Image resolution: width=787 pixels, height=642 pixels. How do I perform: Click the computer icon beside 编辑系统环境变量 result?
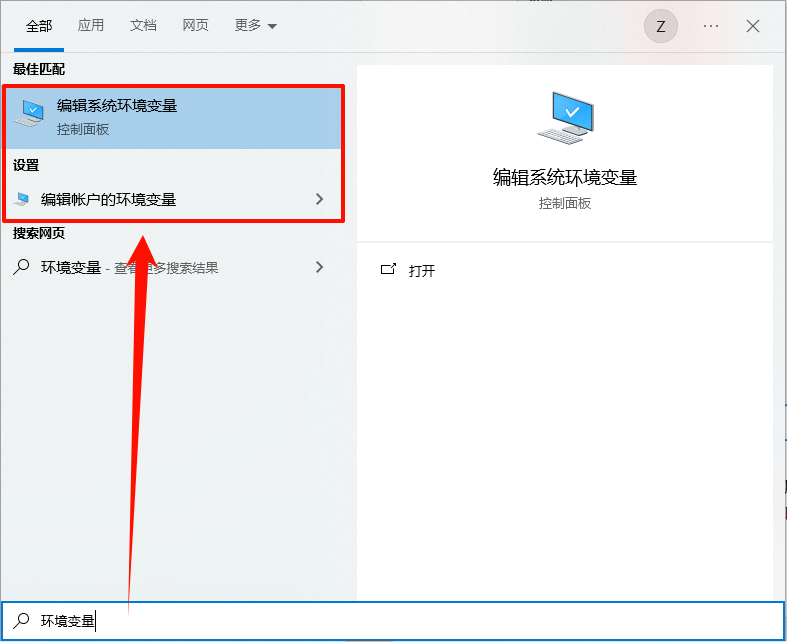click(30, 113)
